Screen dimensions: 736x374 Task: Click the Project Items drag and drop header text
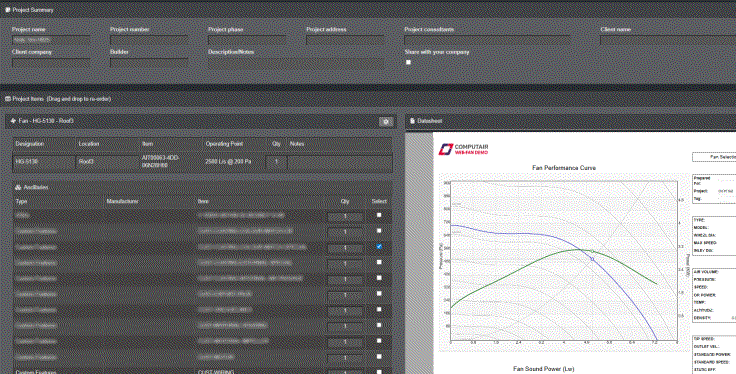pos(61,99)
